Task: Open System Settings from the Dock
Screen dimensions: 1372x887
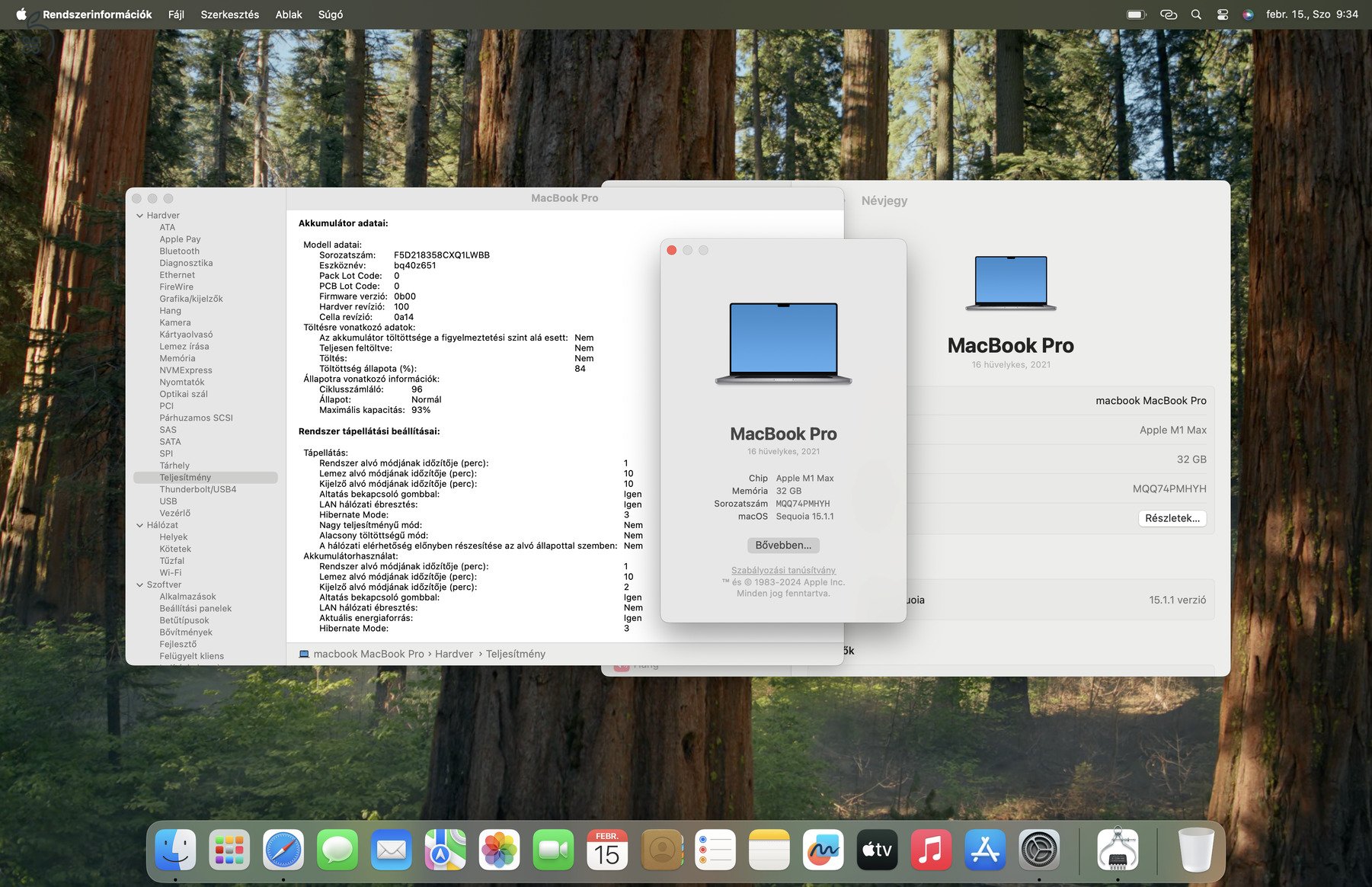Action: (x=1039, y=850)
